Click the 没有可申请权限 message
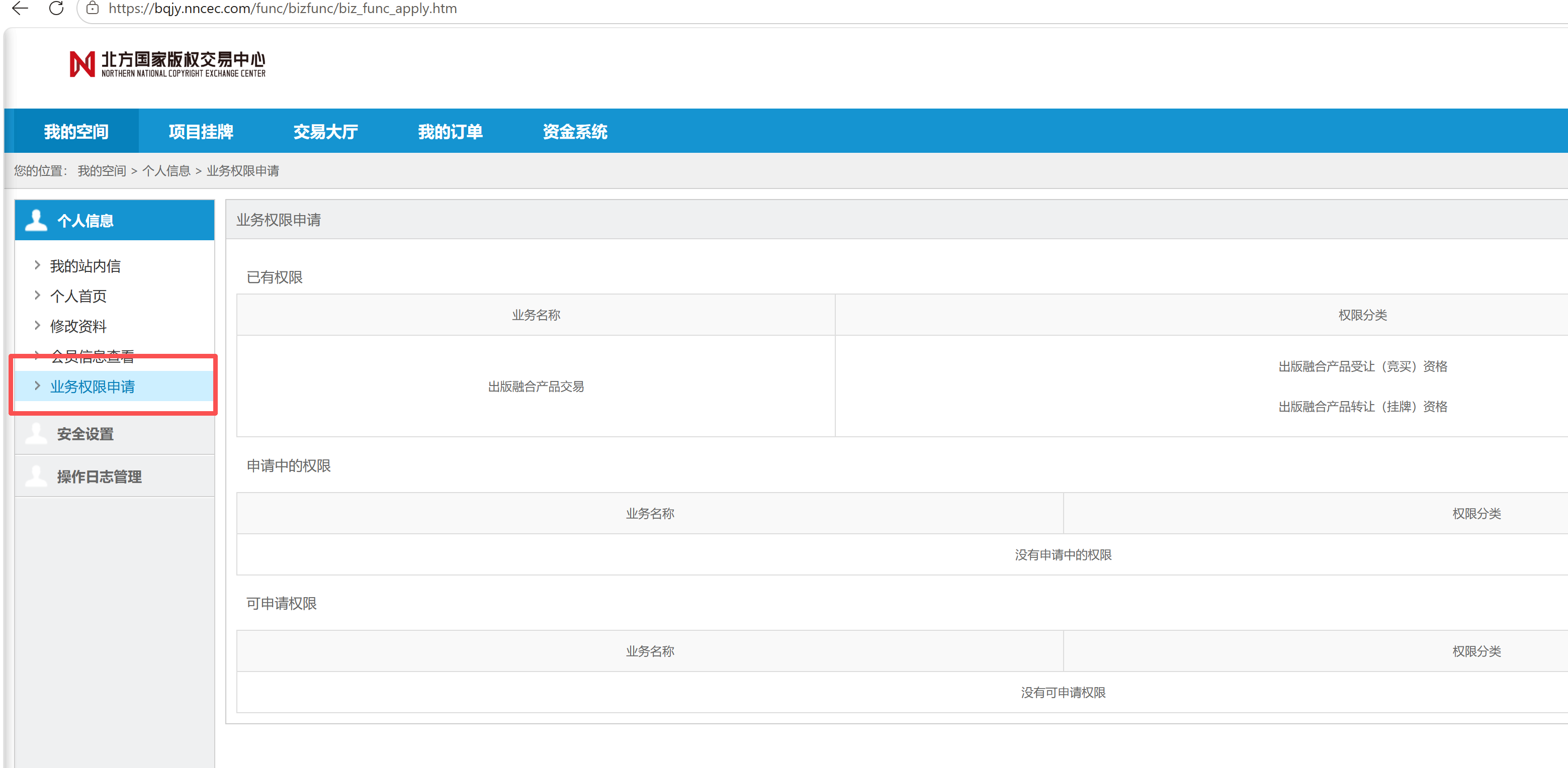This screenshot has height=768, width=1568. tap(1064, 693)
